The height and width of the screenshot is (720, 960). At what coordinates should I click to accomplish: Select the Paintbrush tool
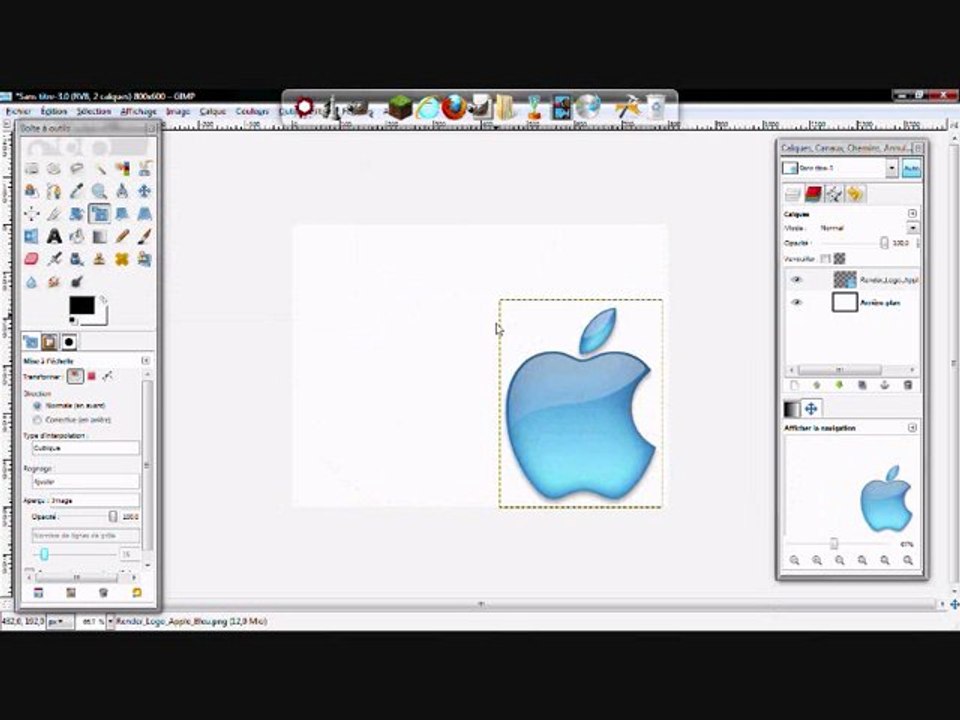144,236
